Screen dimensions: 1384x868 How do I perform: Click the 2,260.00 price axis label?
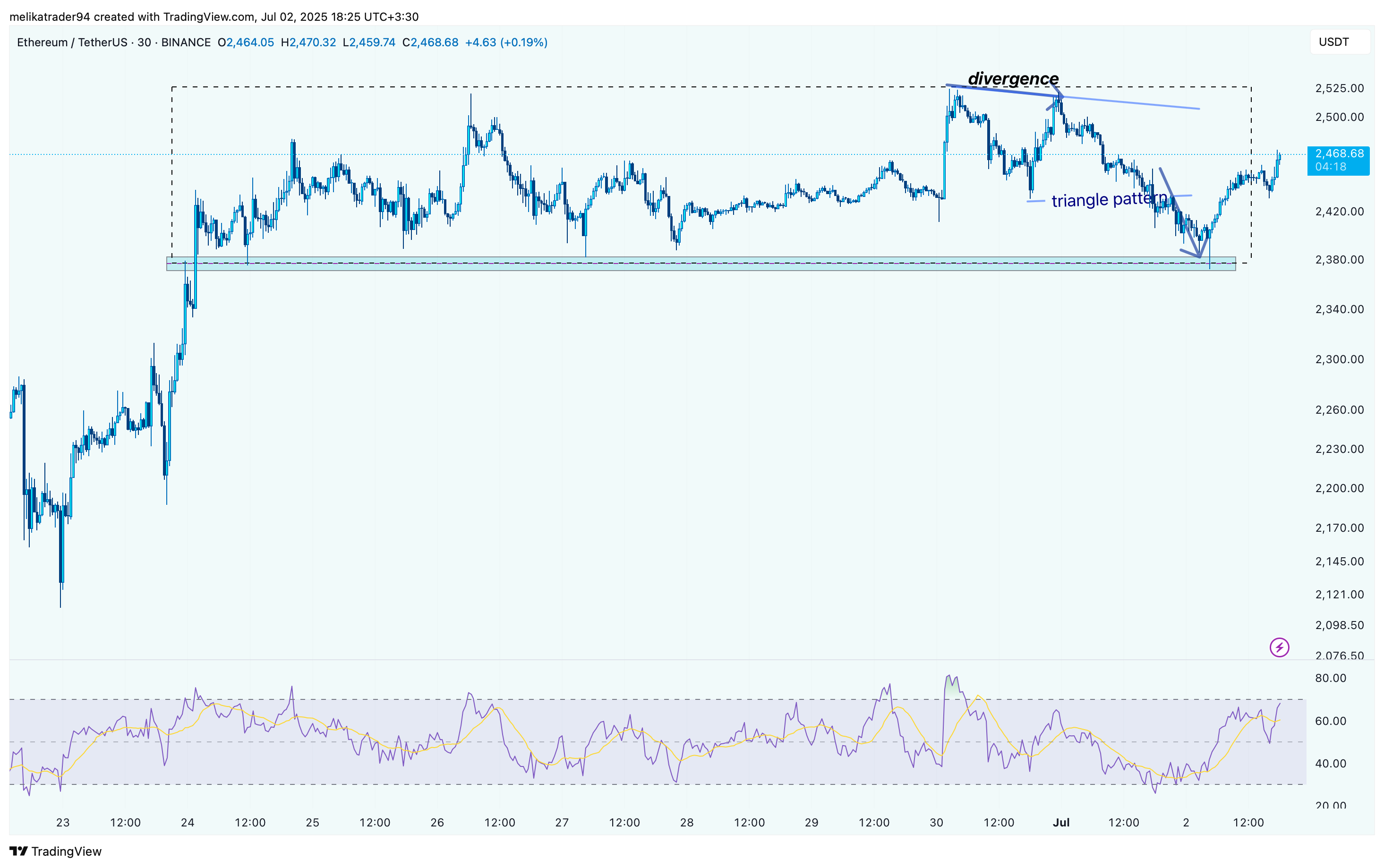click(x=1339, y=410)
